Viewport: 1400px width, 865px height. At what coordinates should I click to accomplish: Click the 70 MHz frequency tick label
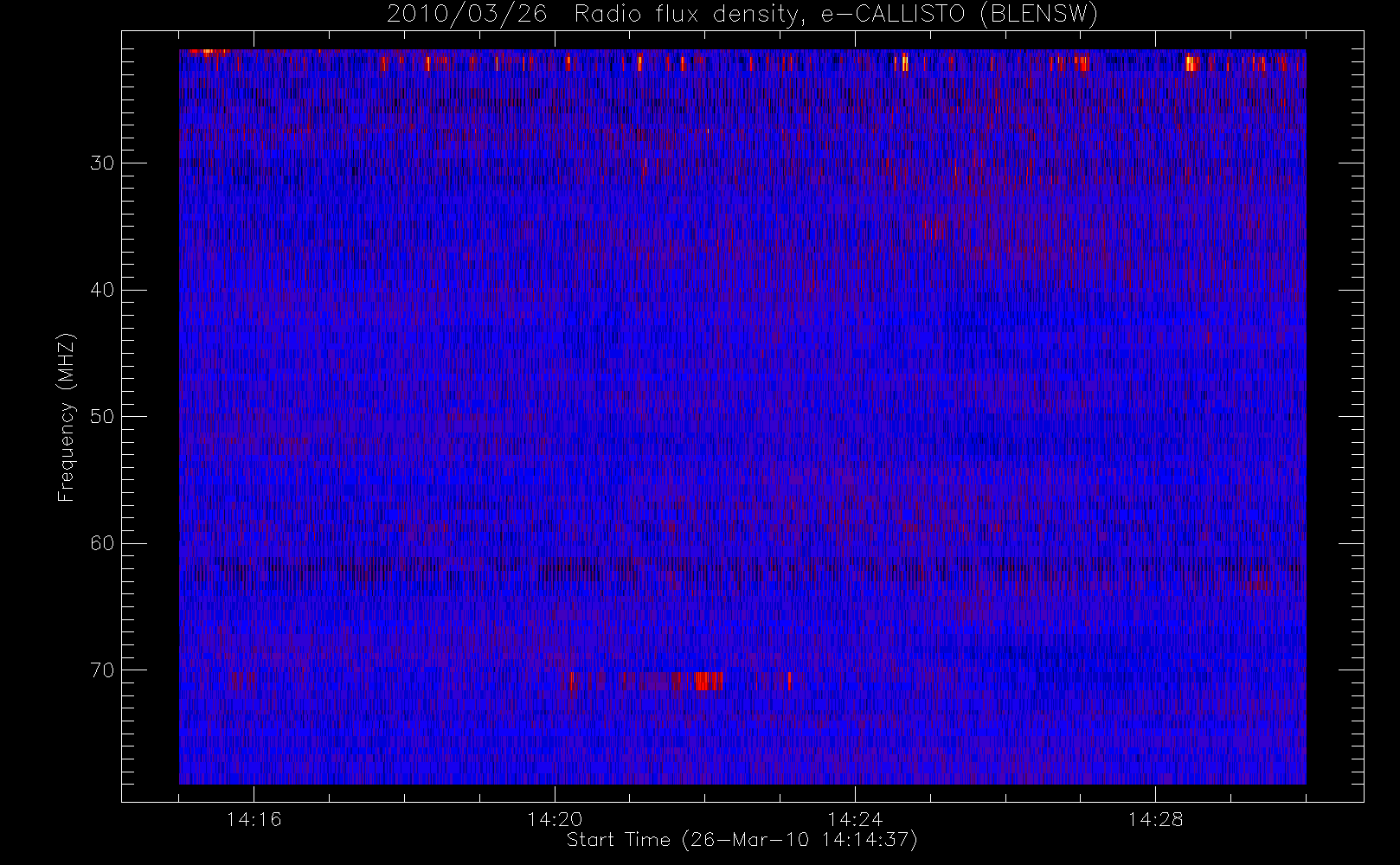[102, 670]
